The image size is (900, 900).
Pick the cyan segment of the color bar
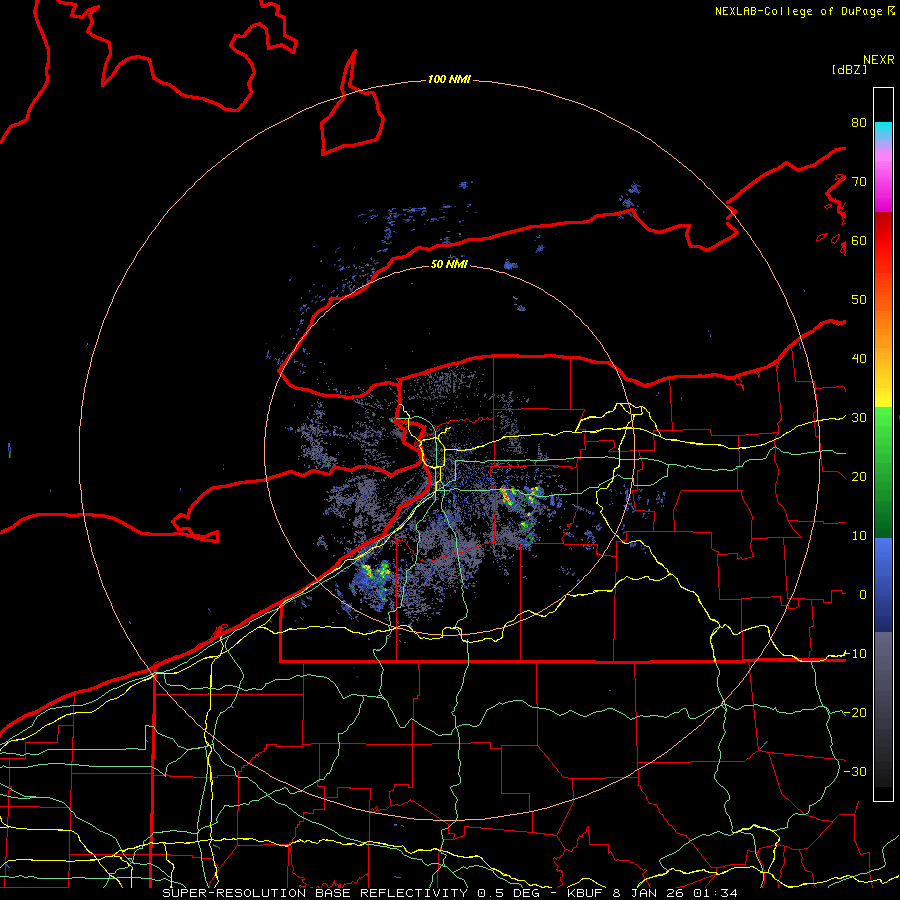pyautogui.click(x=883, y=131)
